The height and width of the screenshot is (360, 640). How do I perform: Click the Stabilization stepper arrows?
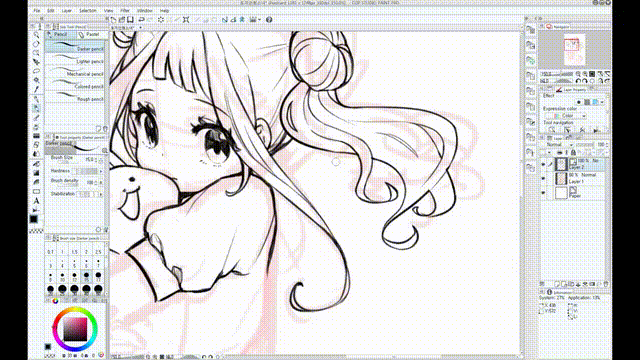coord(101,194)
